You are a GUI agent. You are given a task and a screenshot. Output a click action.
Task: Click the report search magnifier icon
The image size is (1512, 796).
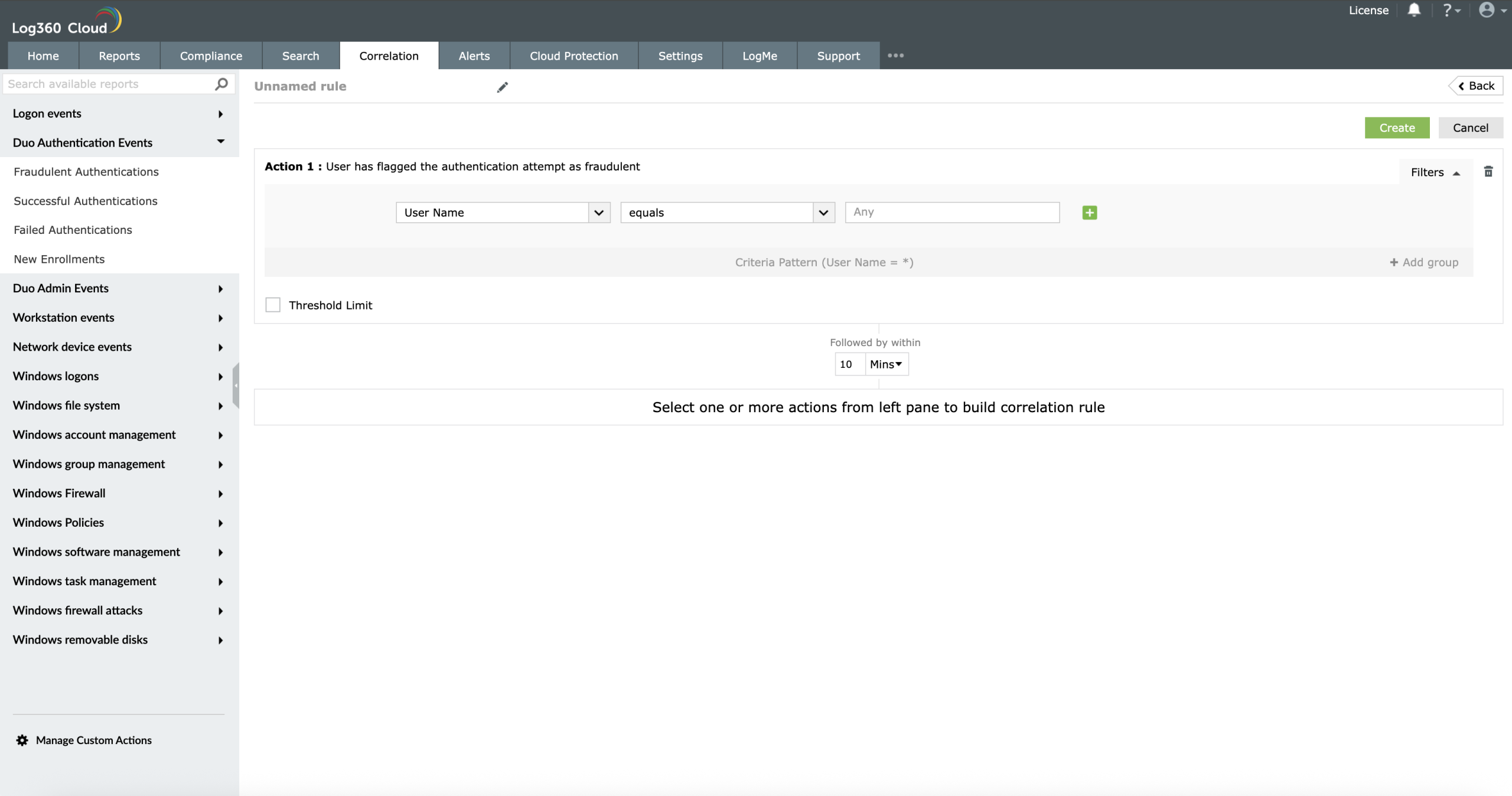(221, 84)
